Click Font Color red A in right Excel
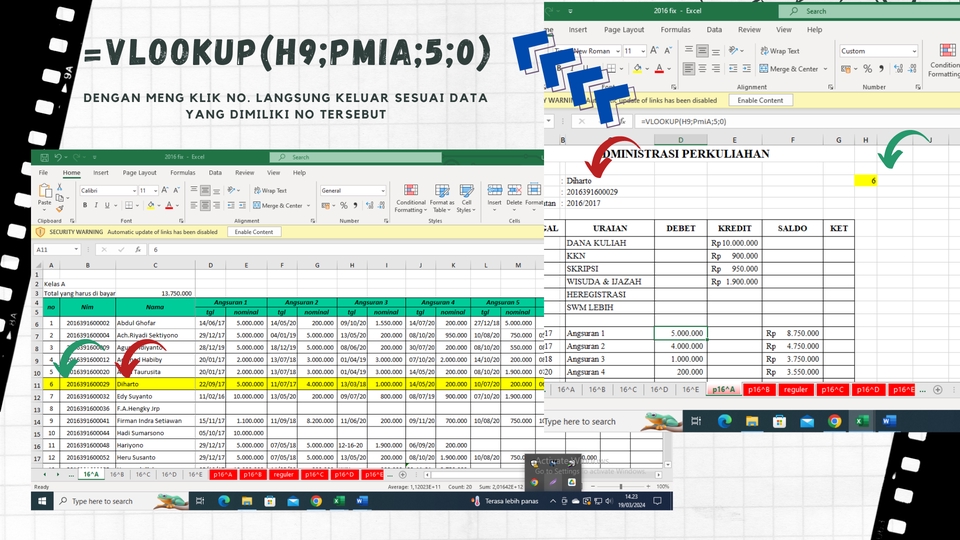960x540 pixels. click(x=659, y=69)
